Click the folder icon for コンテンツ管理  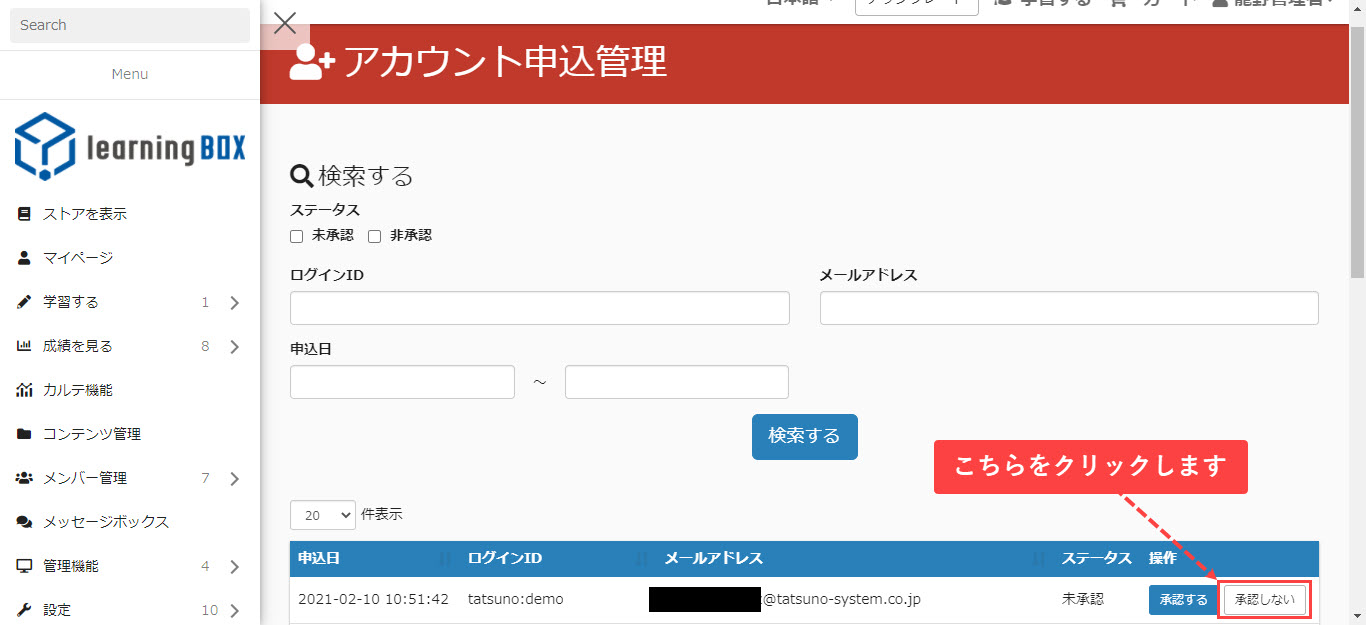tap(24, 434)
